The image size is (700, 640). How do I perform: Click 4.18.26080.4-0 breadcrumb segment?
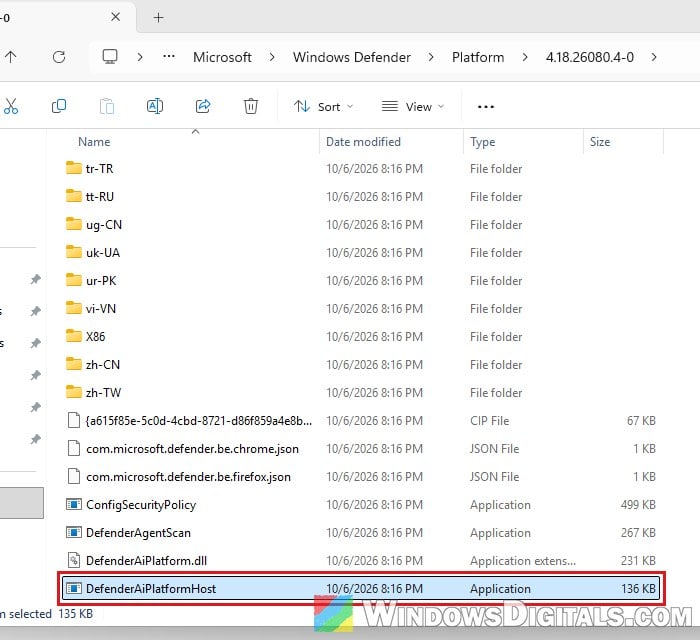tap(590, 57)
